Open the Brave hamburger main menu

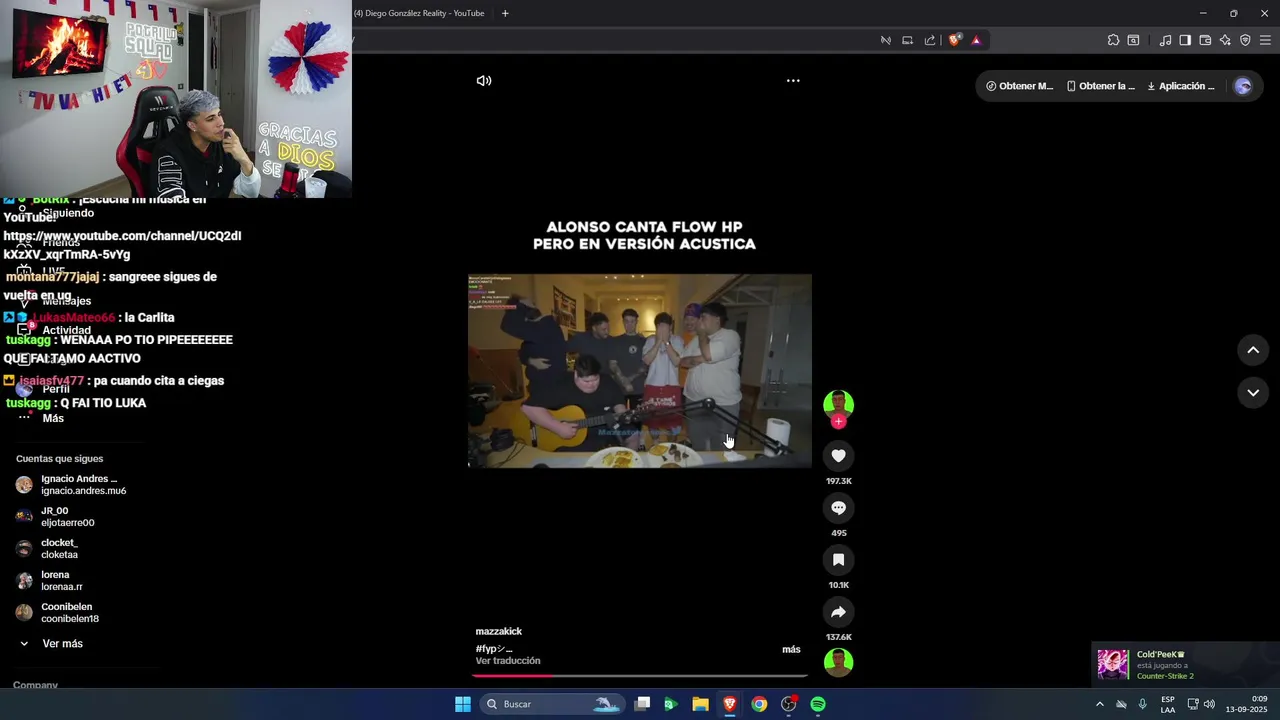point(1265,40)
